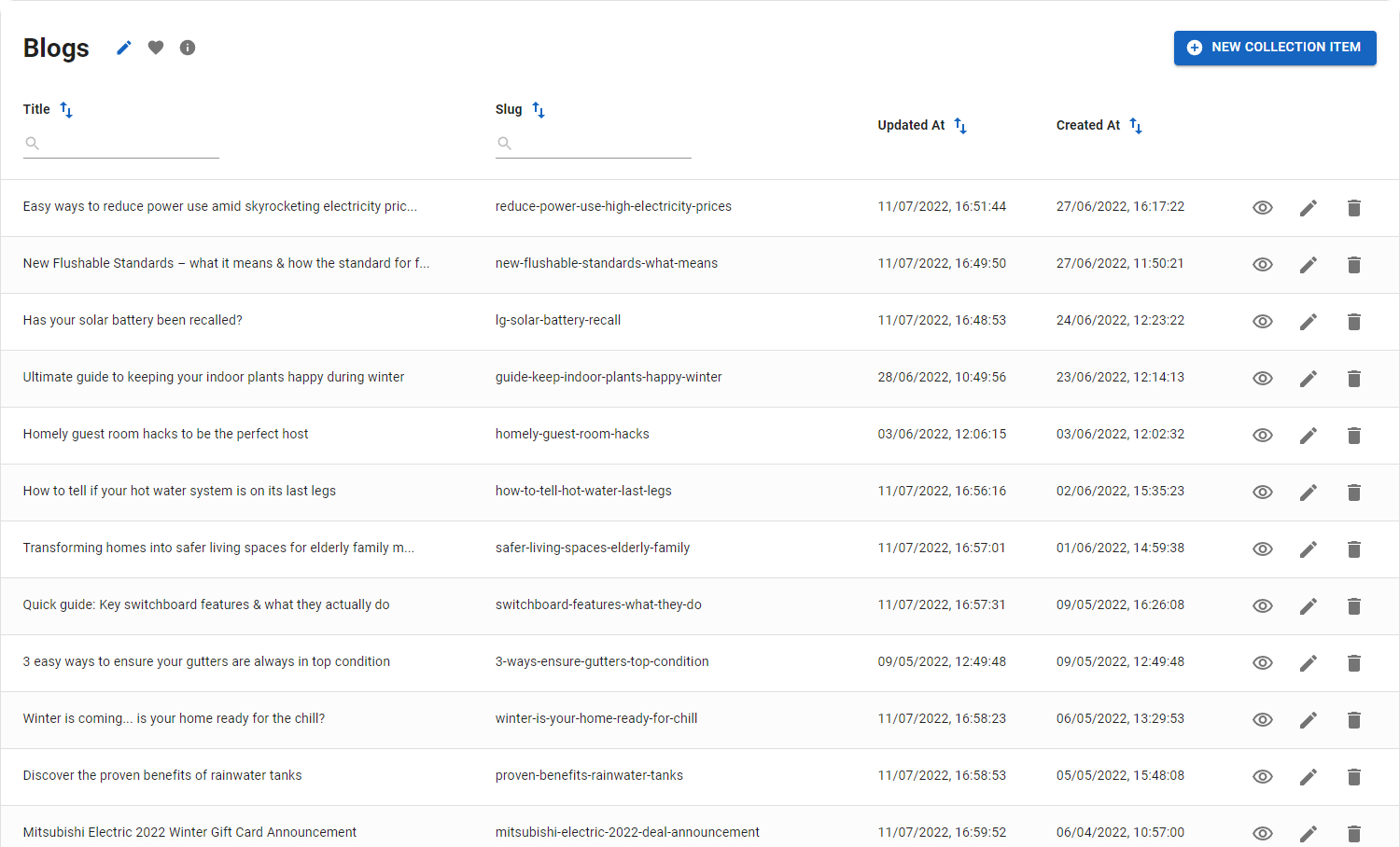The width and height of the screenshot is (1400, 847).
Task: View the switchboard-features-what-they-do item
Action: (1263, 605)
